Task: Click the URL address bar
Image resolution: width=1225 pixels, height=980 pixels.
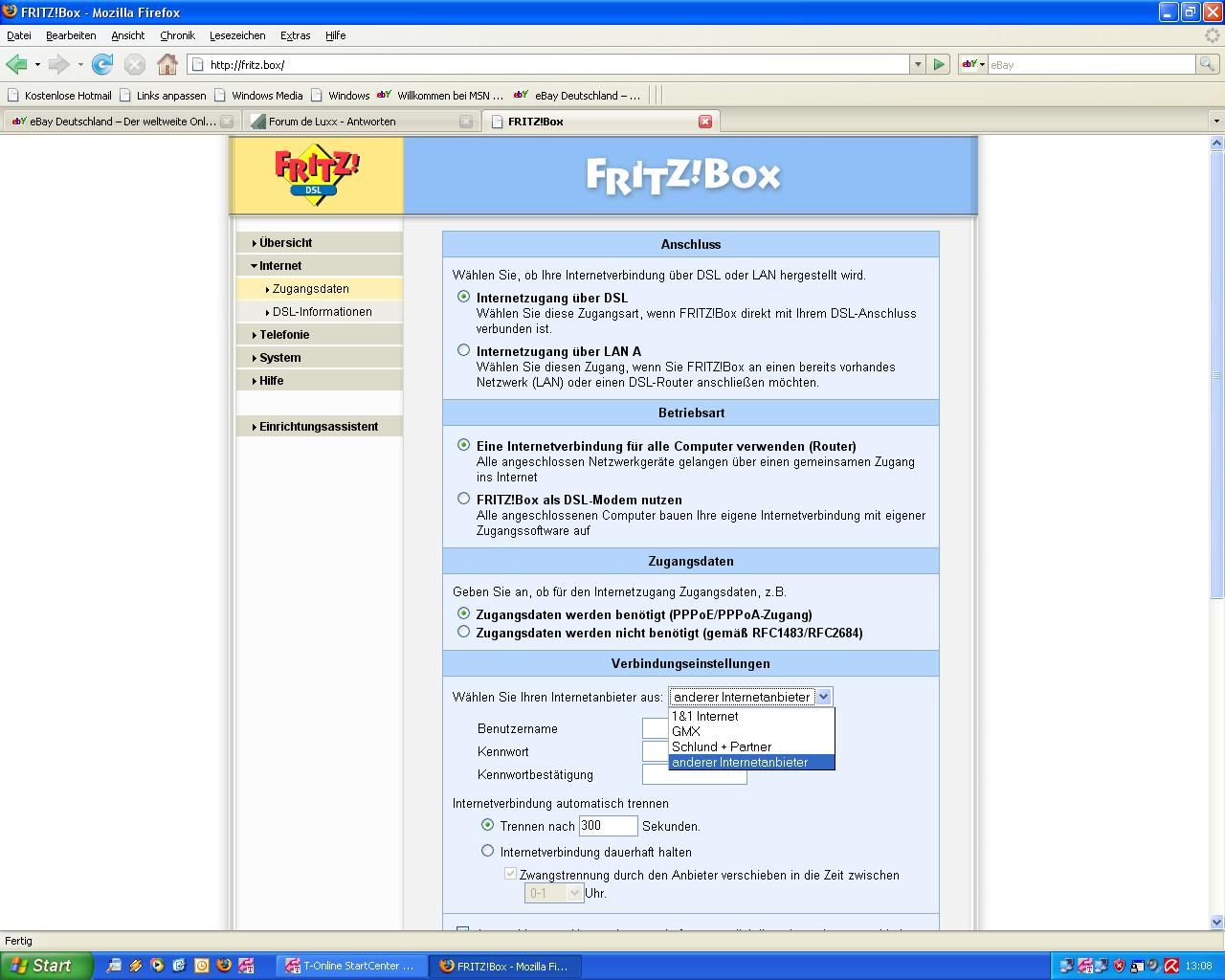Action: pyautogui.click(x=548, y=64)
